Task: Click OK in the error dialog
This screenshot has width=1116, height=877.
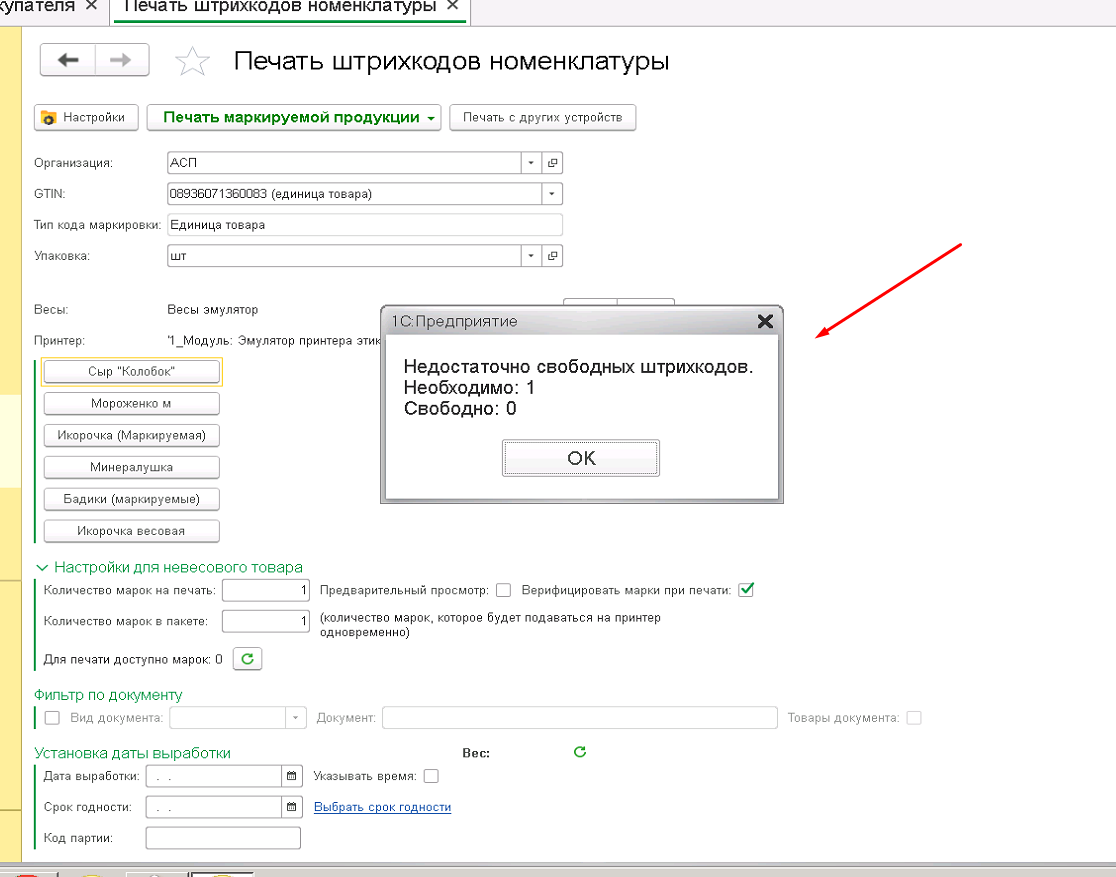Action: coord(581,458)
